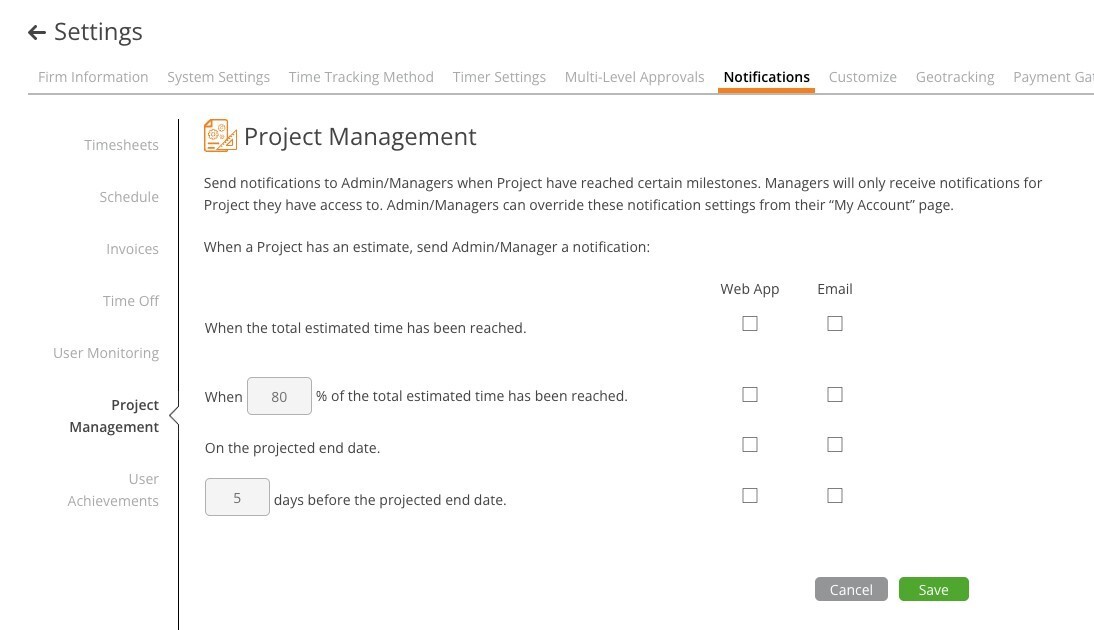Click the Settings page title
Screen dimensions: 1094x630
[98, 32]
